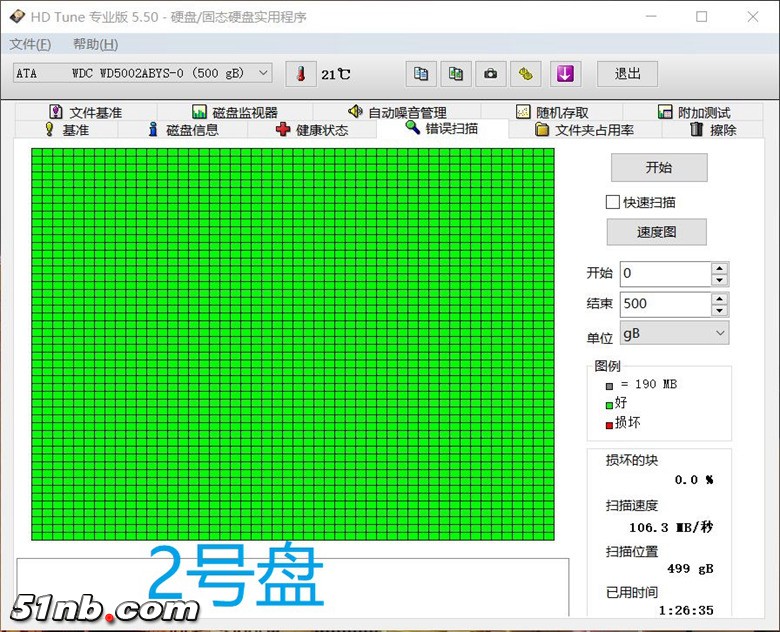Image resolution: width=780 pixels, height=632 pixels.
Task: Open the 健康状态 health tab
Action: point(311,130)
